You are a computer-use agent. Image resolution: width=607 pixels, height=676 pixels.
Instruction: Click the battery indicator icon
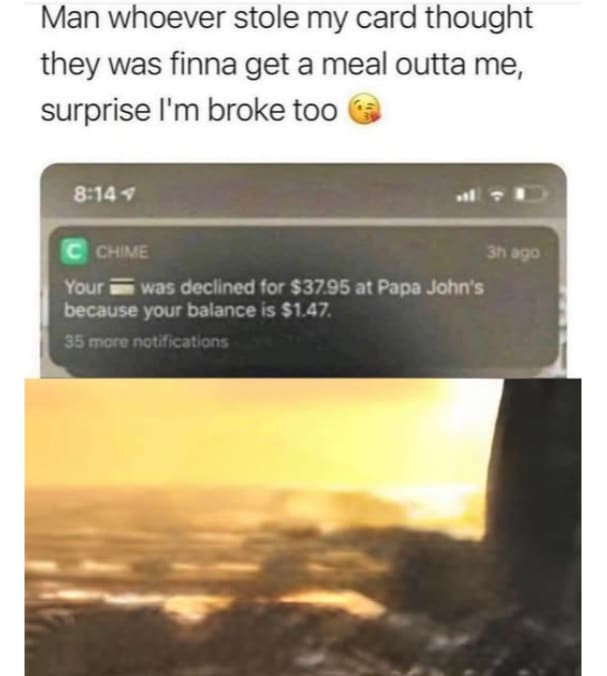click(x=531, y=195)
